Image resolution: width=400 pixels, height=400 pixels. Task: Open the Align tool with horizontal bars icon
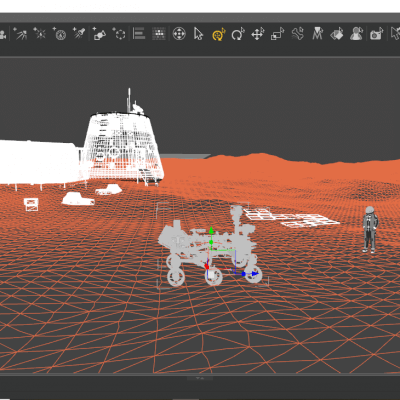coord(139,34)
